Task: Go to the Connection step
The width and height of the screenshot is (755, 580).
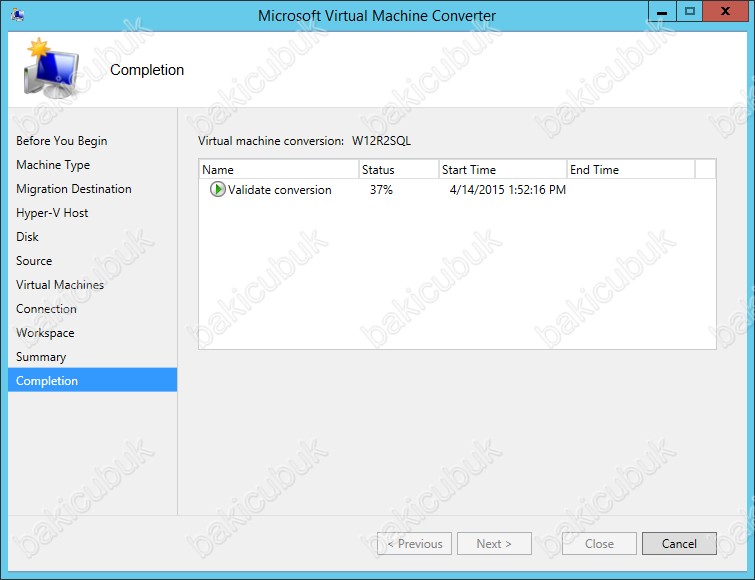Action: click(x=46, y=309)
